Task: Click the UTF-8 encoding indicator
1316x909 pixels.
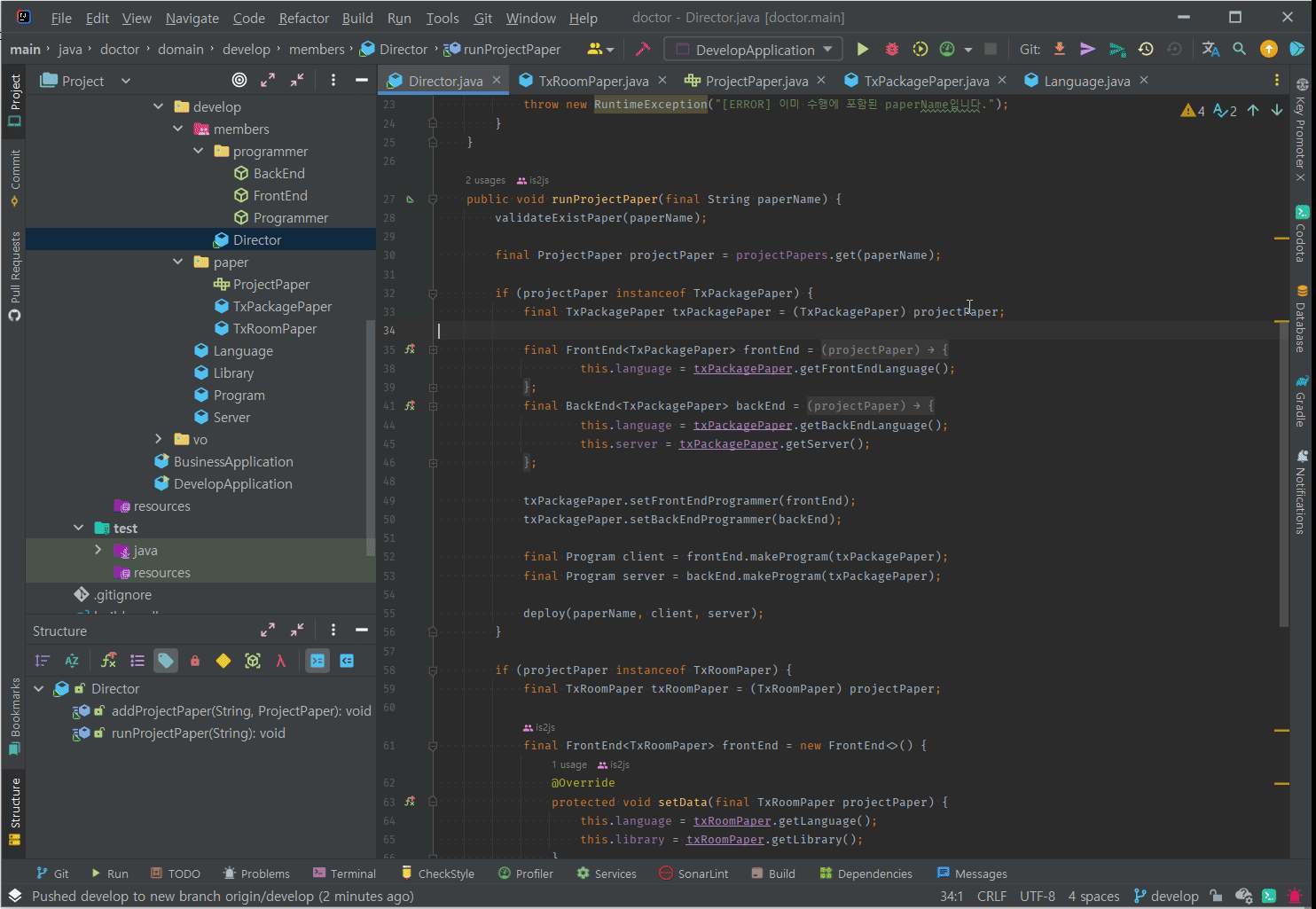Action: coord(1038,897)
